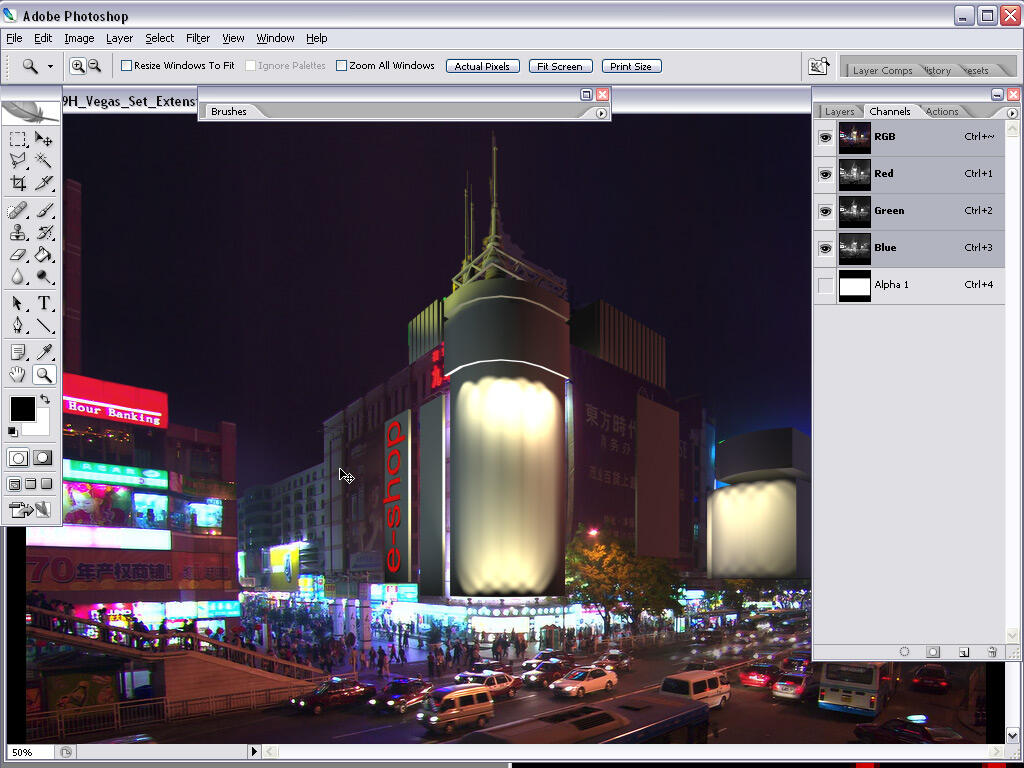Select the Path Selection tool
Image resolution: width=1024 pixels, height=768 pixels.
18,303
